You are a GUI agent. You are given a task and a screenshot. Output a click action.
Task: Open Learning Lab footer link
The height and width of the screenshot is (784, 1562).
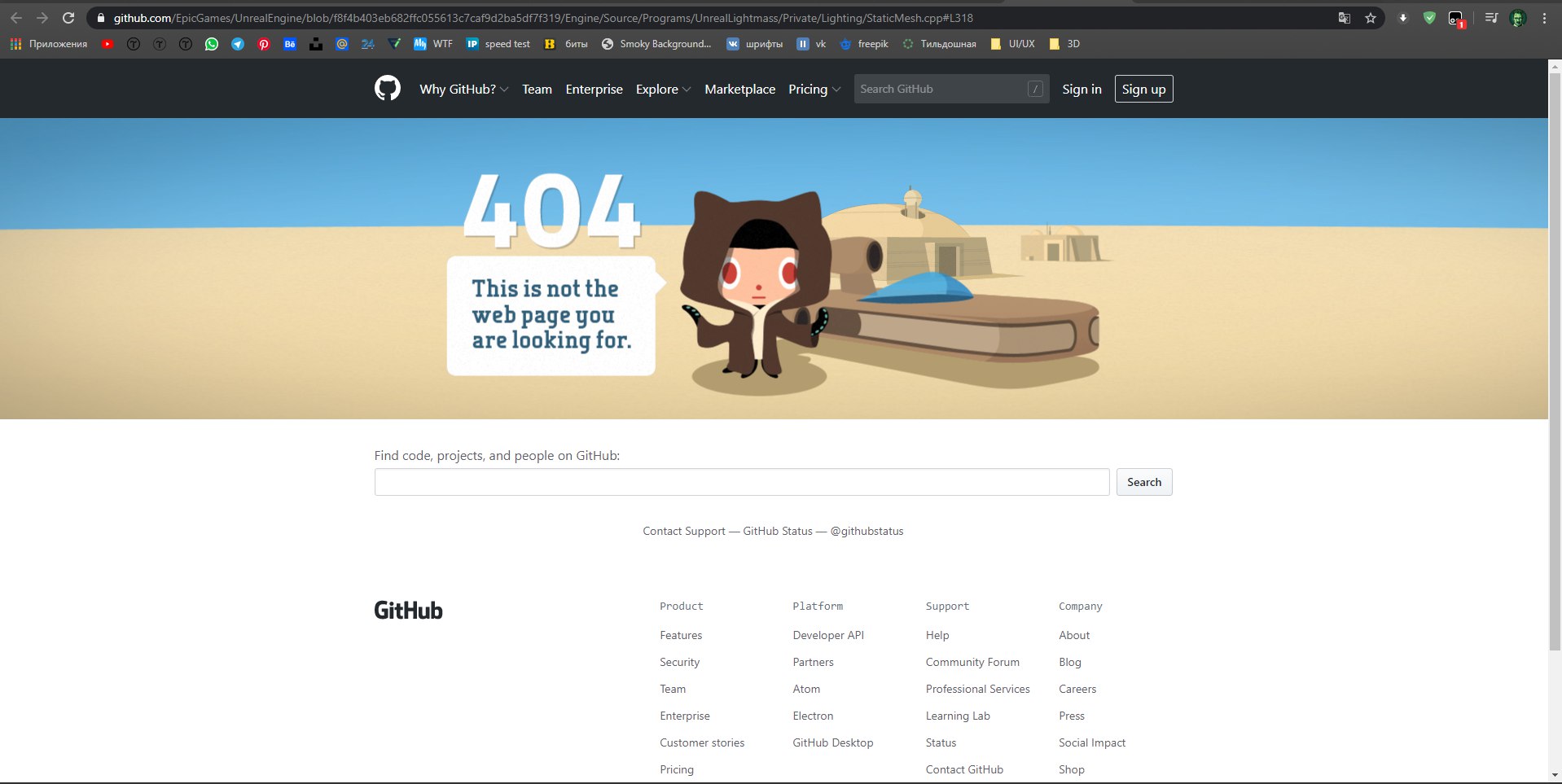(x=958, y=716)
